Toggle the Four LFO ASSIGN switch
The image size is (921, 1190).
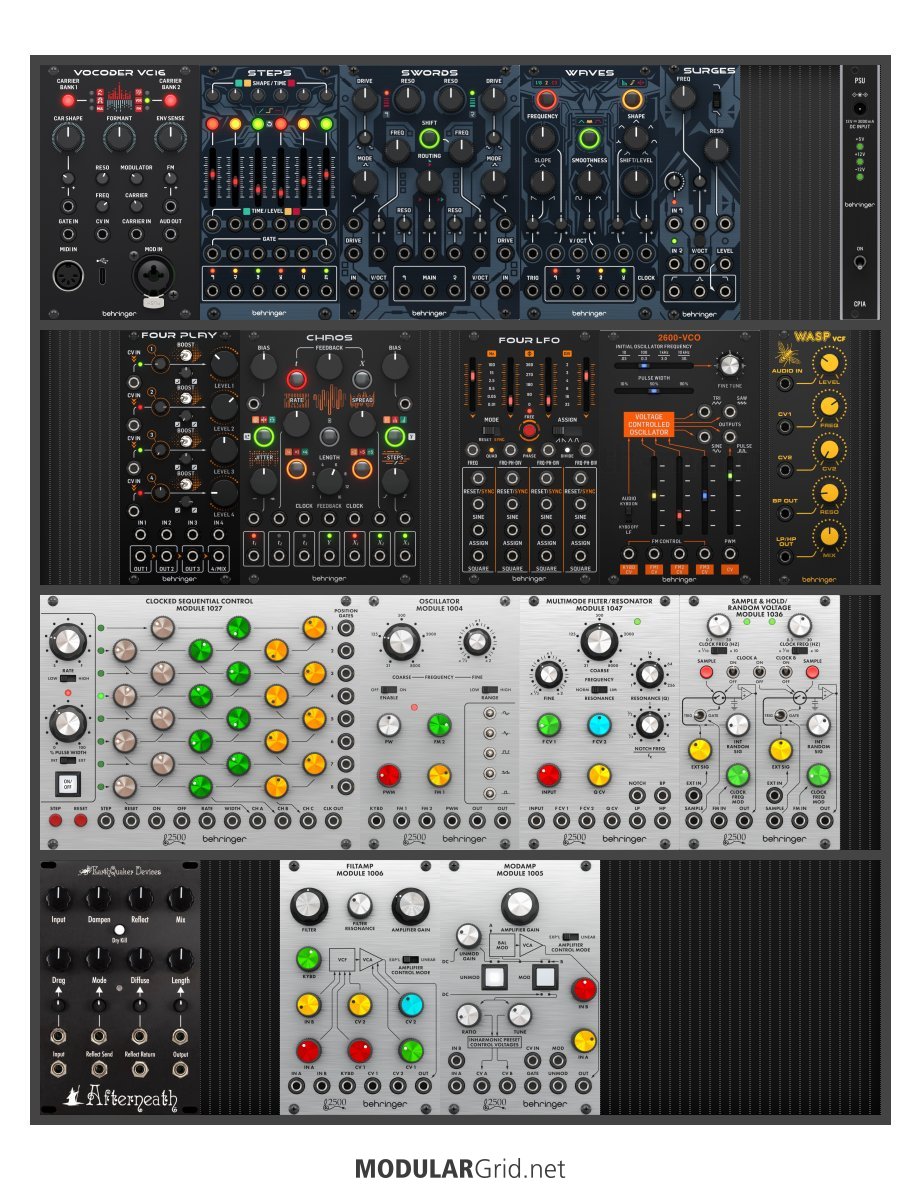pos(567,431)
